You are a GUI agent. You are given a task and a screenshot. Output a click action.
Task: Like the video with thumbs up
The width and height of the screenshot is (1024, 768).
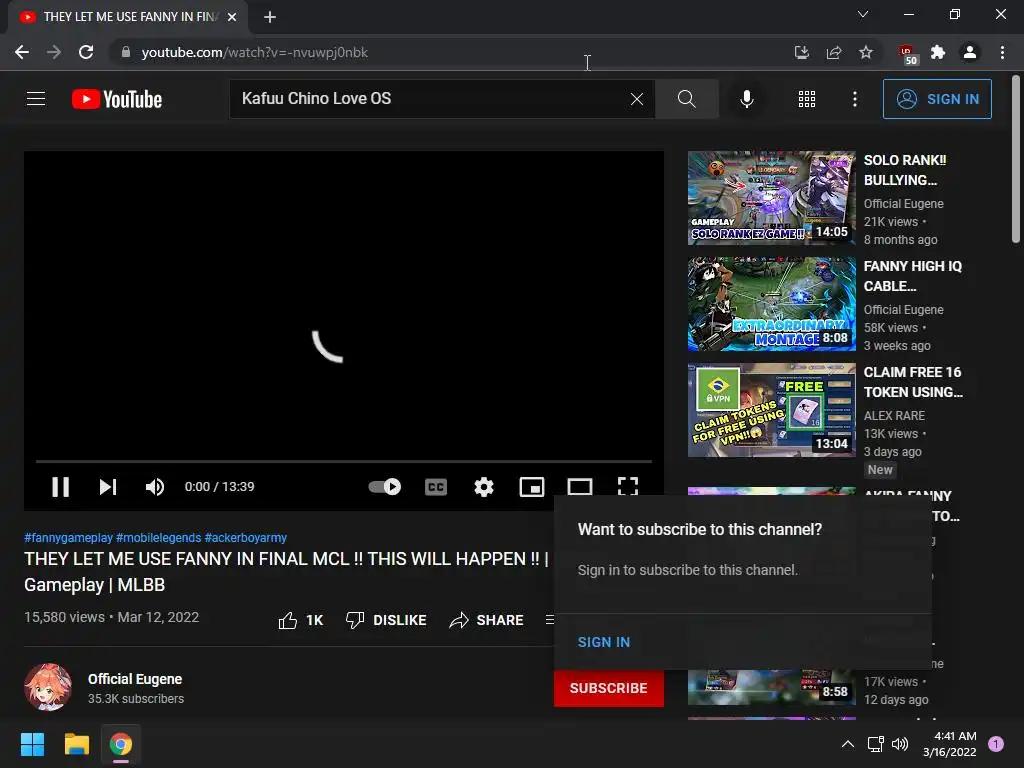[300, 620]
